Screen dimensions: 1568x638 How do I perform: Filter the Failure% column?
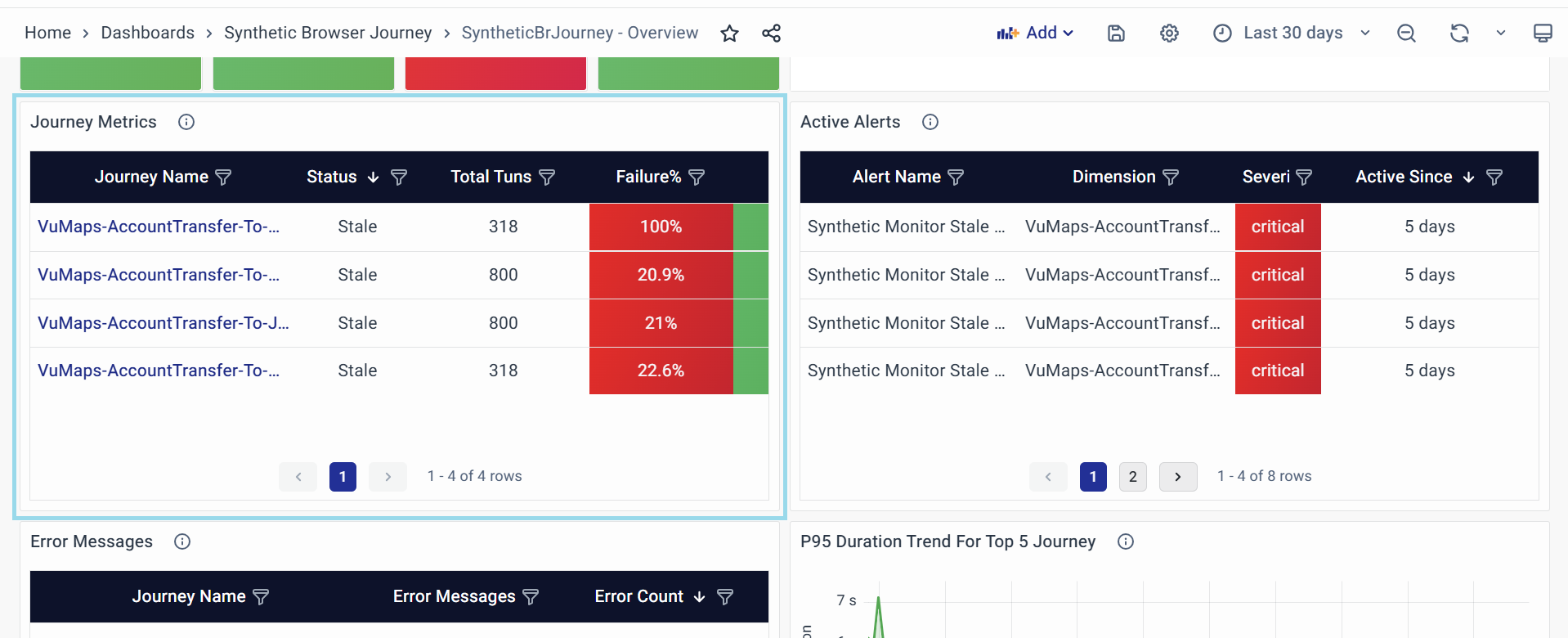pos(697,177)
